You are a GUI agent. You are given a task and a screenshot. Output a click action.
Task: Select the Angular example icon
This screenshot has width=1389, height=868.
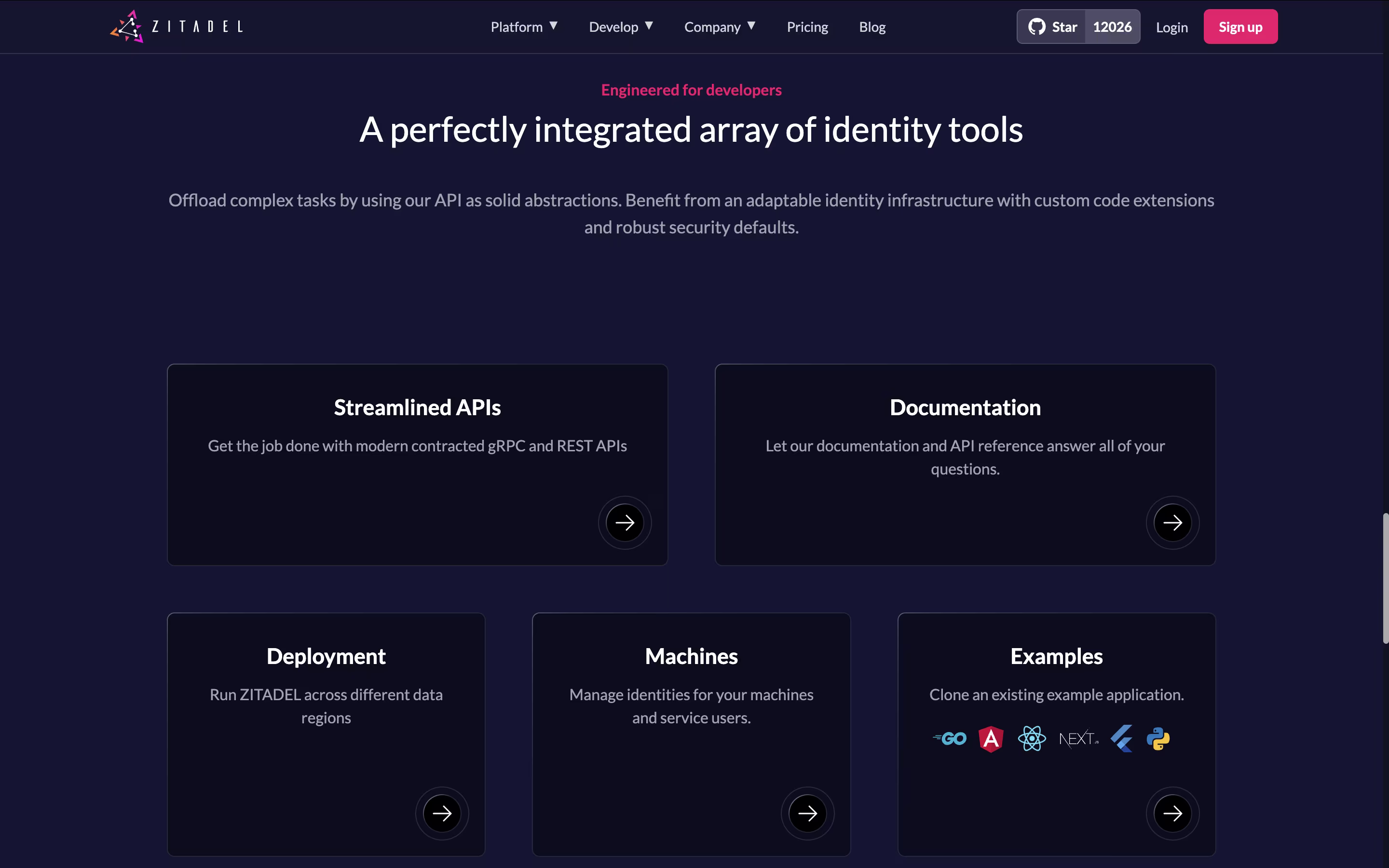point(991,739)
